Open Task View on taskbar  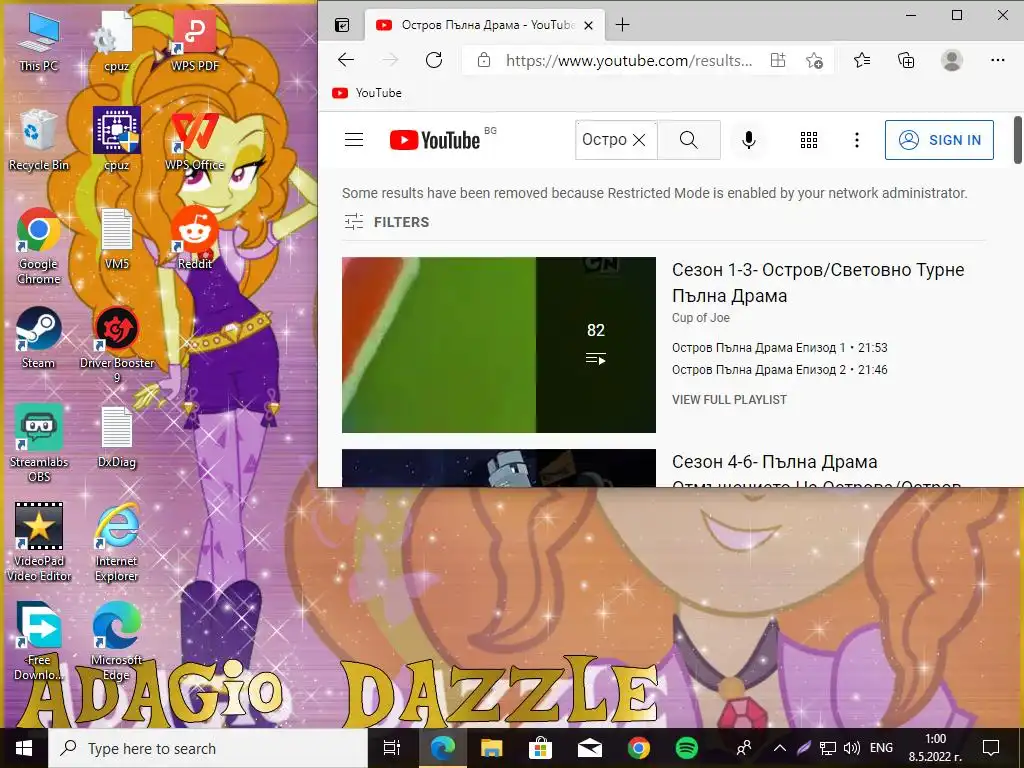tap(392, 748)
